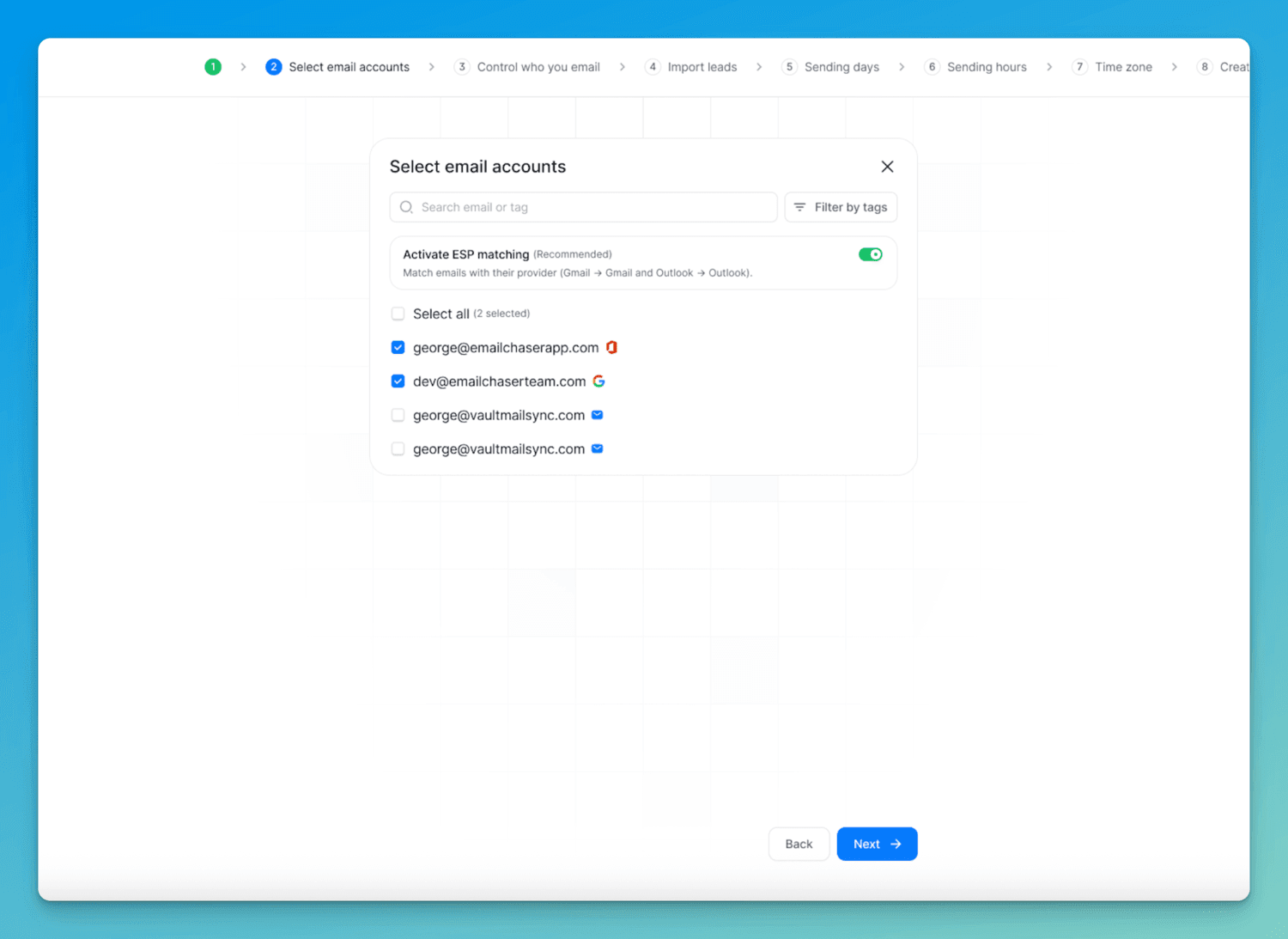The image size is (1288, 939).
Task: Jump to the Import leads step
Action: pyautogui.click(x=702, y=67)
